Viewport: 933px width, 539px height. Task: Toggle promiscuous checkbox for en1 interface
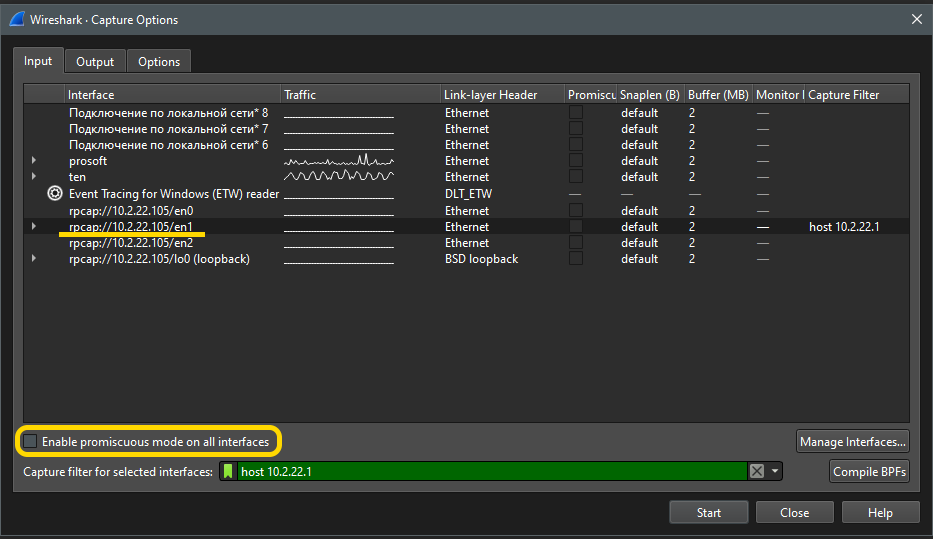[575, 227]
